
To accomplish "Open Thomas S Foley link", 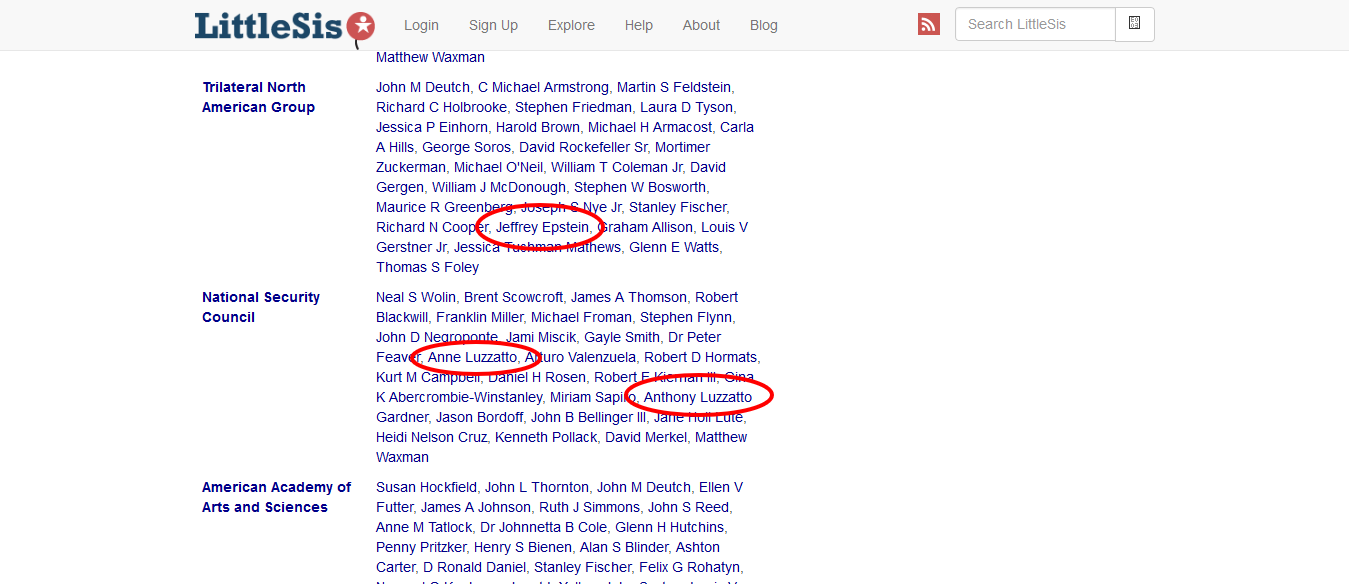I will pyautogui.click(x=427, y=267).
